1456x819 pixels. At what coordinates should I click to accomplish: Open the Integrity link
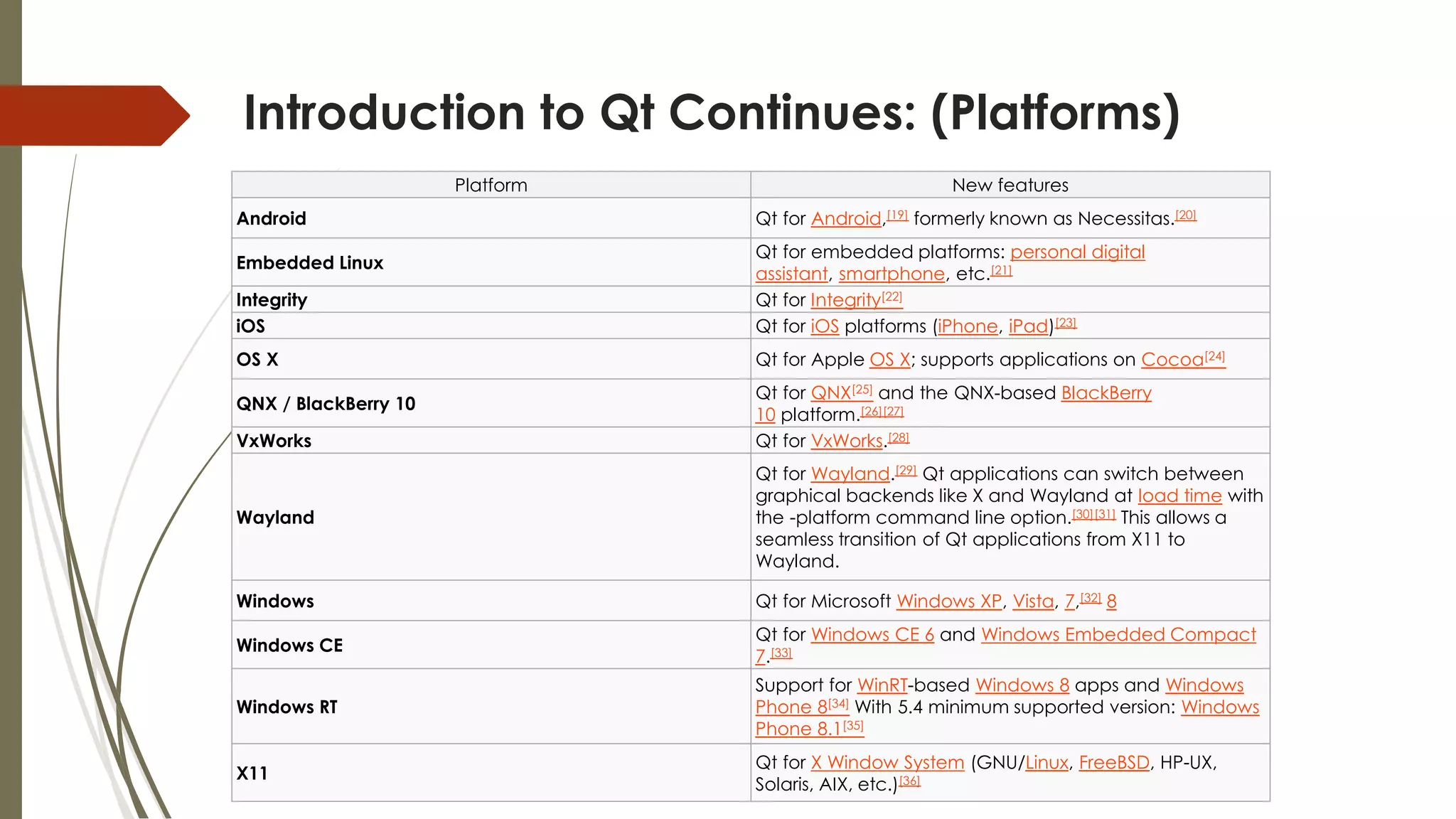[845, 300]
